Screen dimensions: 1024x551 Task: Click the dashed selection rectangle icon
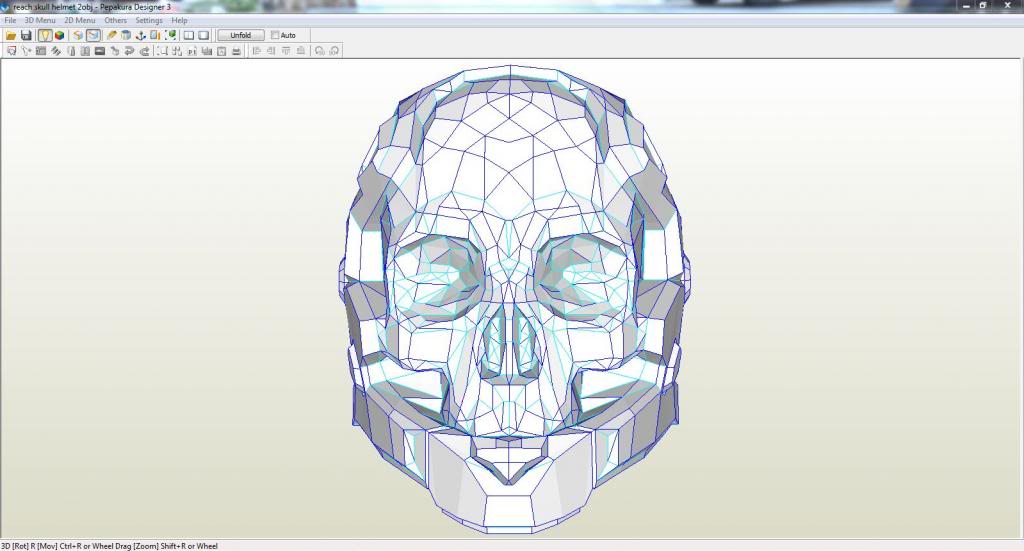(x=162, y=51)
